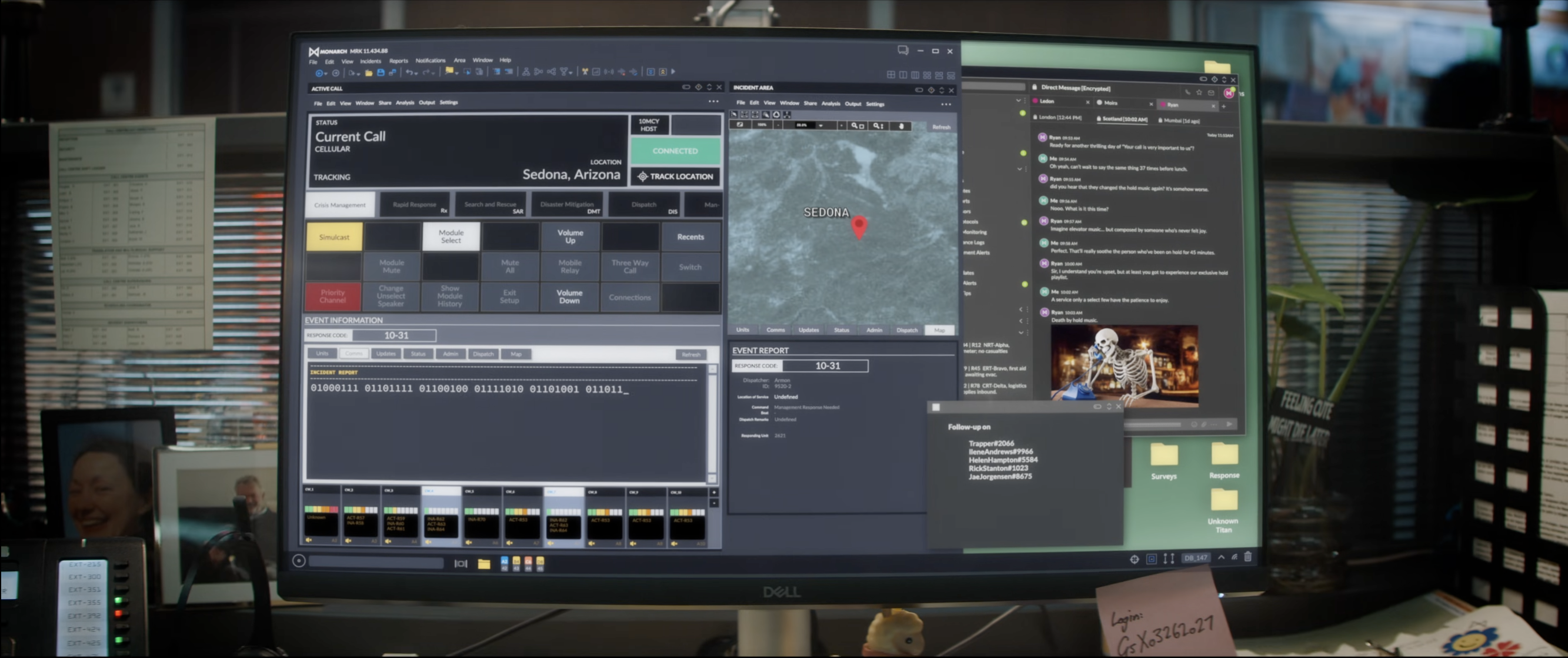
Task: Click the speaker icon under channel CH 1
Action: [x=309, y=540]
